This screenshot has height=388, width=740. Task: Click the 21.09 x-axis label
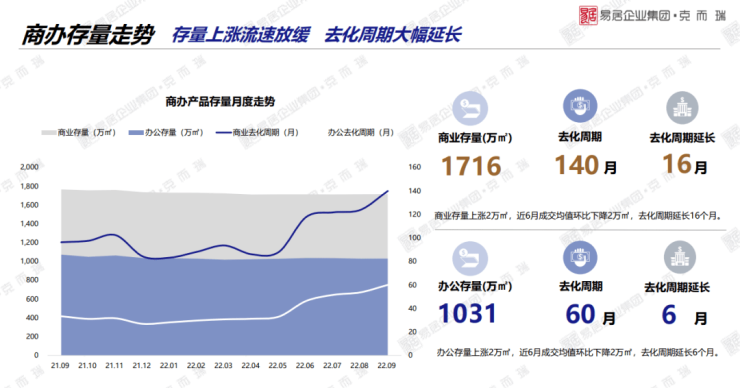60,365
